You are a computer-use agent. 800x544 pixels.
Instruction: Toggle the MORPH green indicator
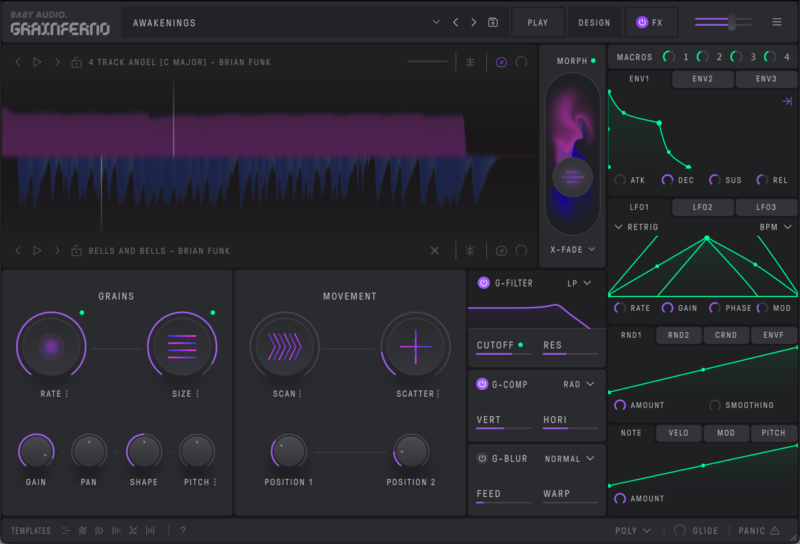[593, 61]
